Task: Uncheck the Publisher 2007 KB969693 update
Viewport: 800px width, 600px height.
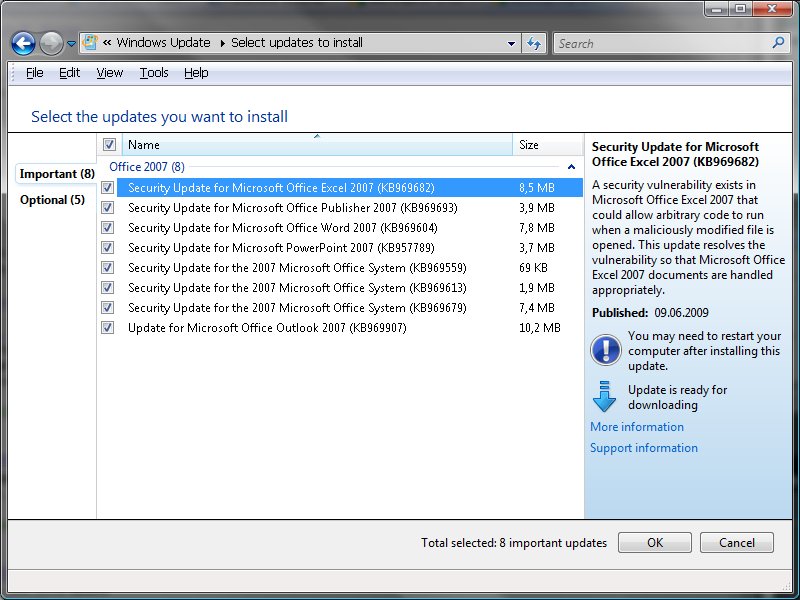Action: (x=107, y=208)
